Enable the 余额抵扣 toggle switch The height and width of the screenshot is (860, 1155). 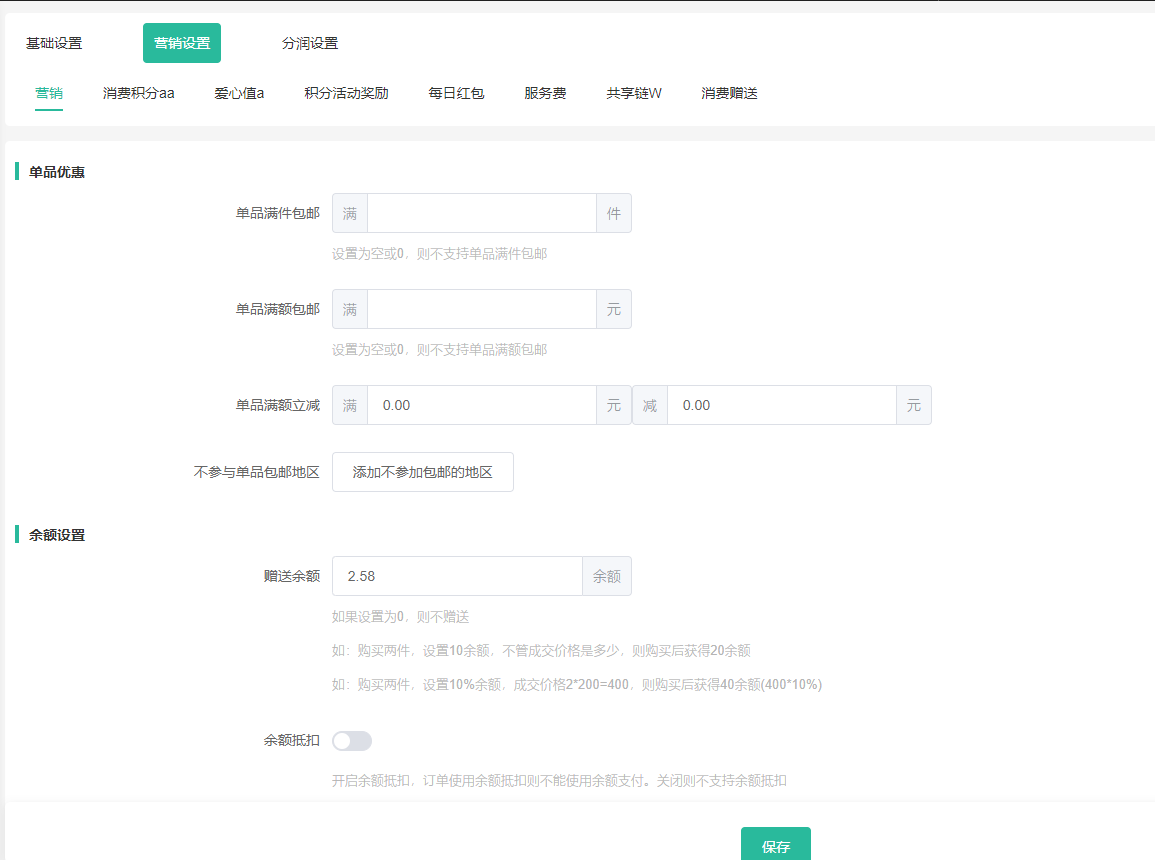pos(352,741)
